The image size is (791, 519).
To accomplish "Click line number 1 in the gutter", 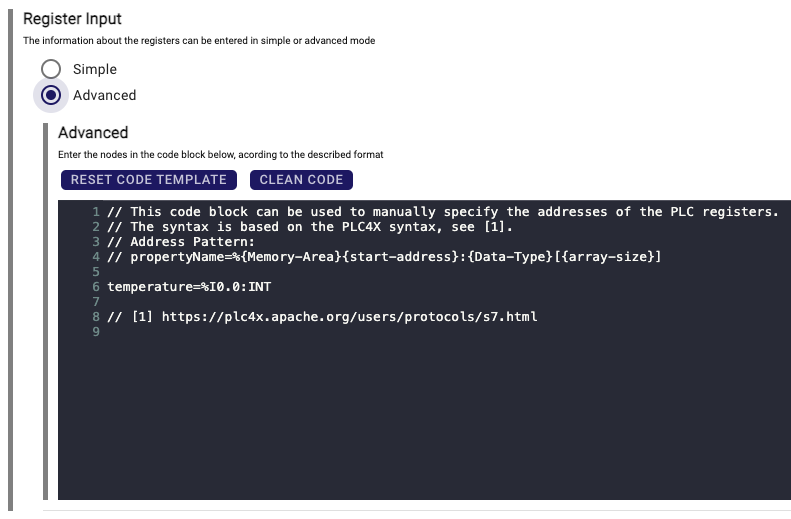I will (96, 212).
